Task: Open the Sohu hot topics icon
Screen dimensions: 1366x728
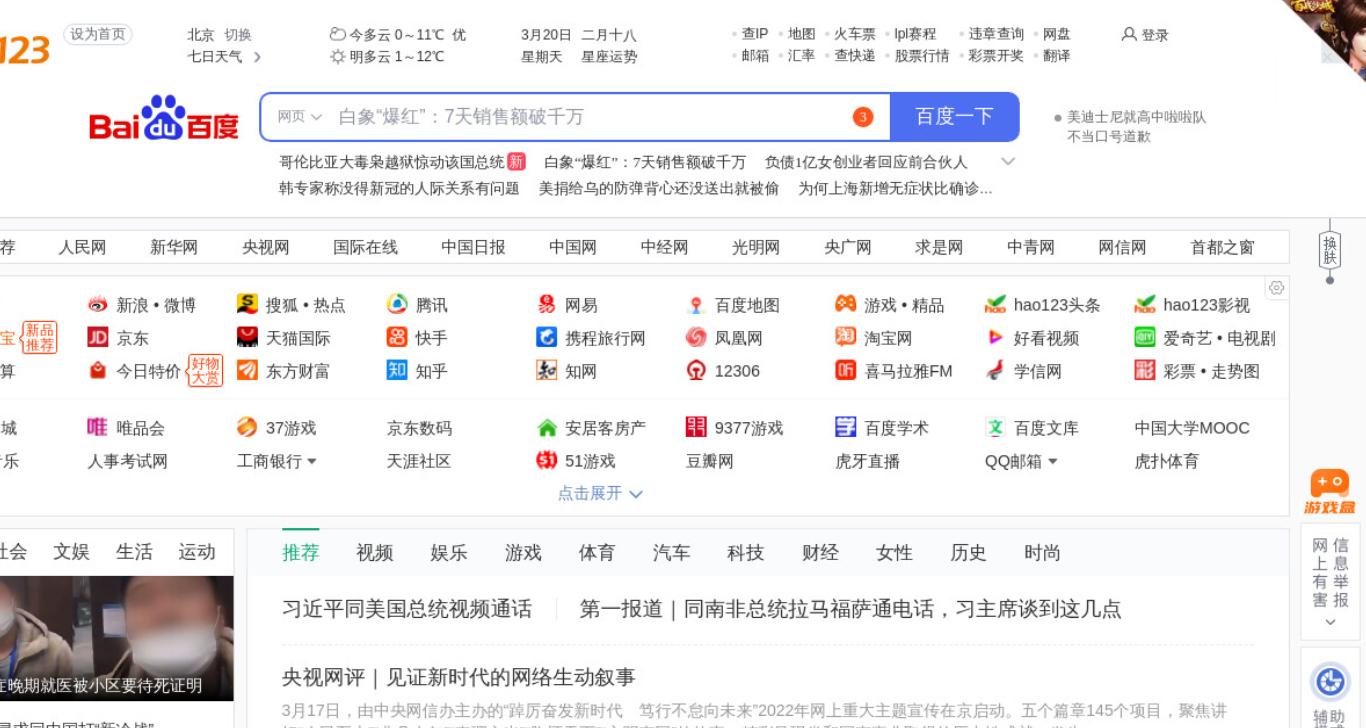Action: (246, 305)
